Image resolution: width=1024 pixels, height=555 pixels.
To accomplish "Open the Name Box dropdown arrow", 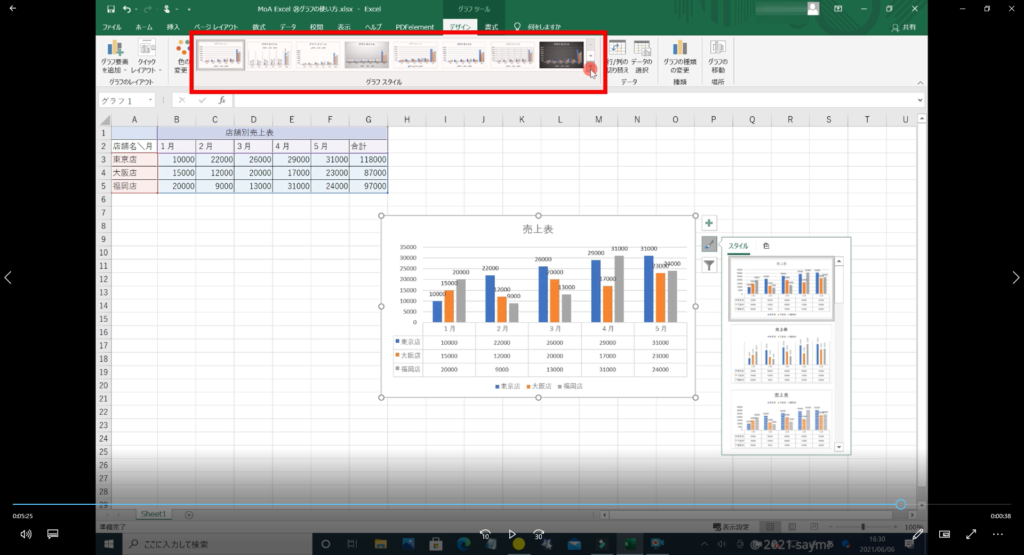I will coord(150,101).
